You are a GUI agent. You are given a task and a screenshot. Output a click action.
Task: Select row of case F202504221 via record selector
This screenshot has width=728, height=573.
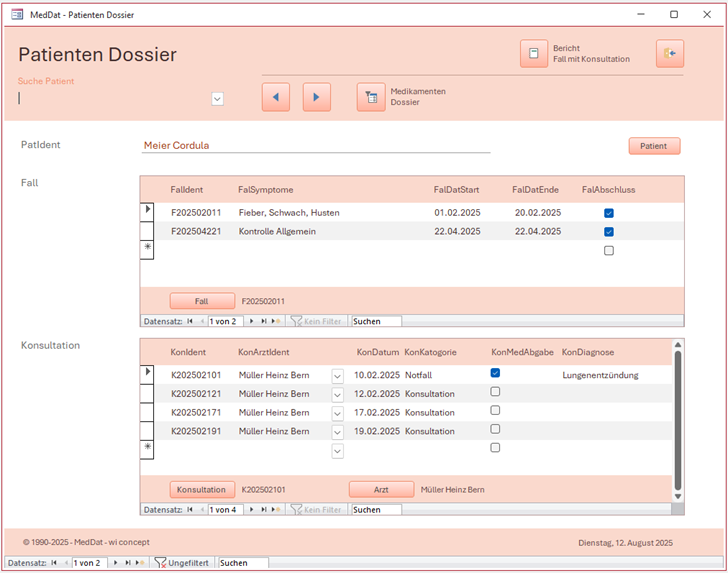pos(148,231)
